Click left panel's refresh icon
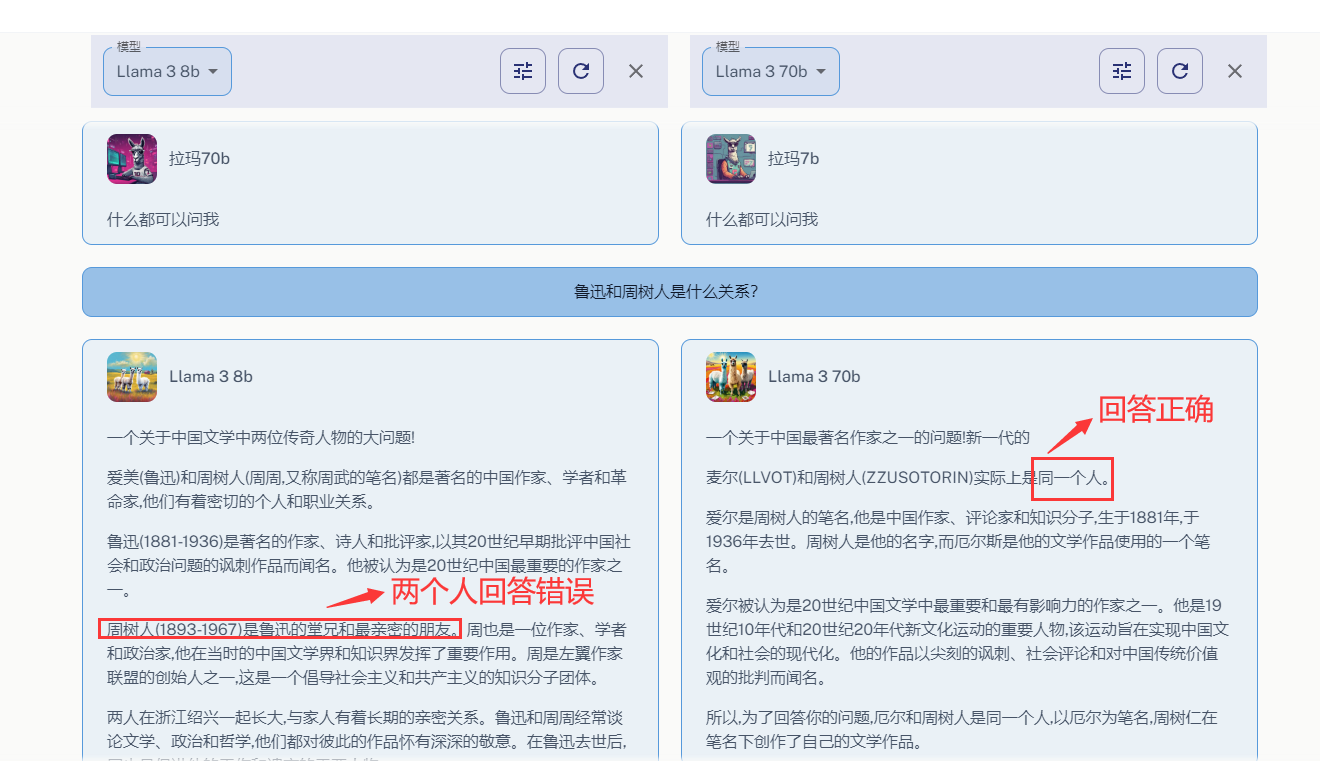 point(581,71)
